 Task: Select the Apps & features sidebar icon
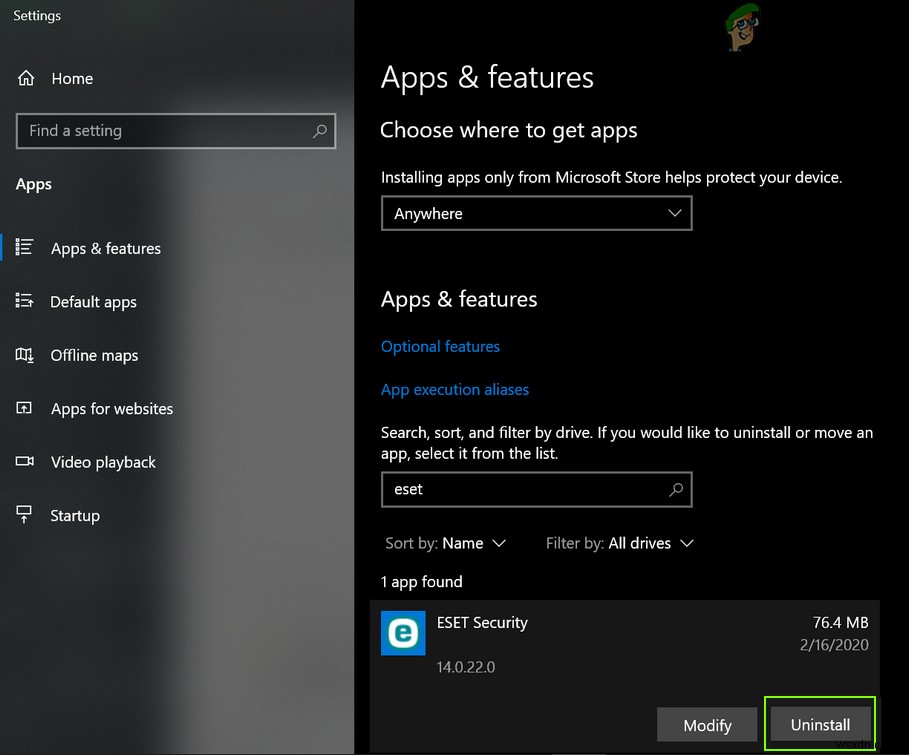click(x=23, y=248)
